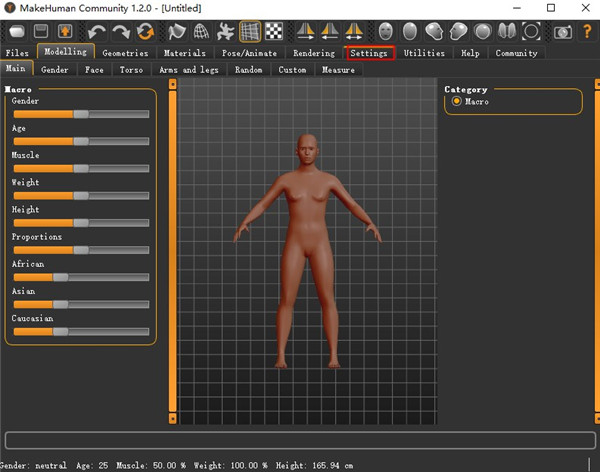Click the Undo arrow icon
The height and width of the screenshot is (472, 600).
click(x=96, y=32)
